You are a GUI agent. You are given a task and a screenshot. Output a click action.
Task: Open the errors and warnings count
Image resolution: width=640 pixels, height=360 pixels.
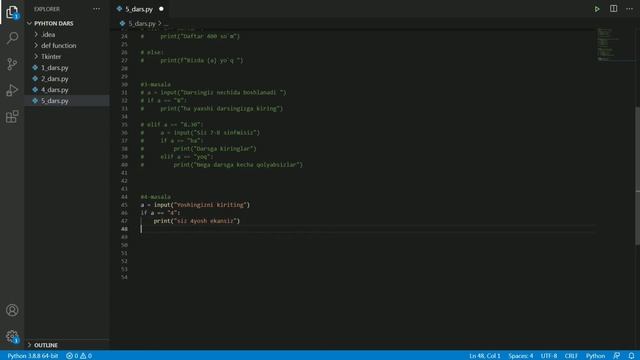[79, 356]
